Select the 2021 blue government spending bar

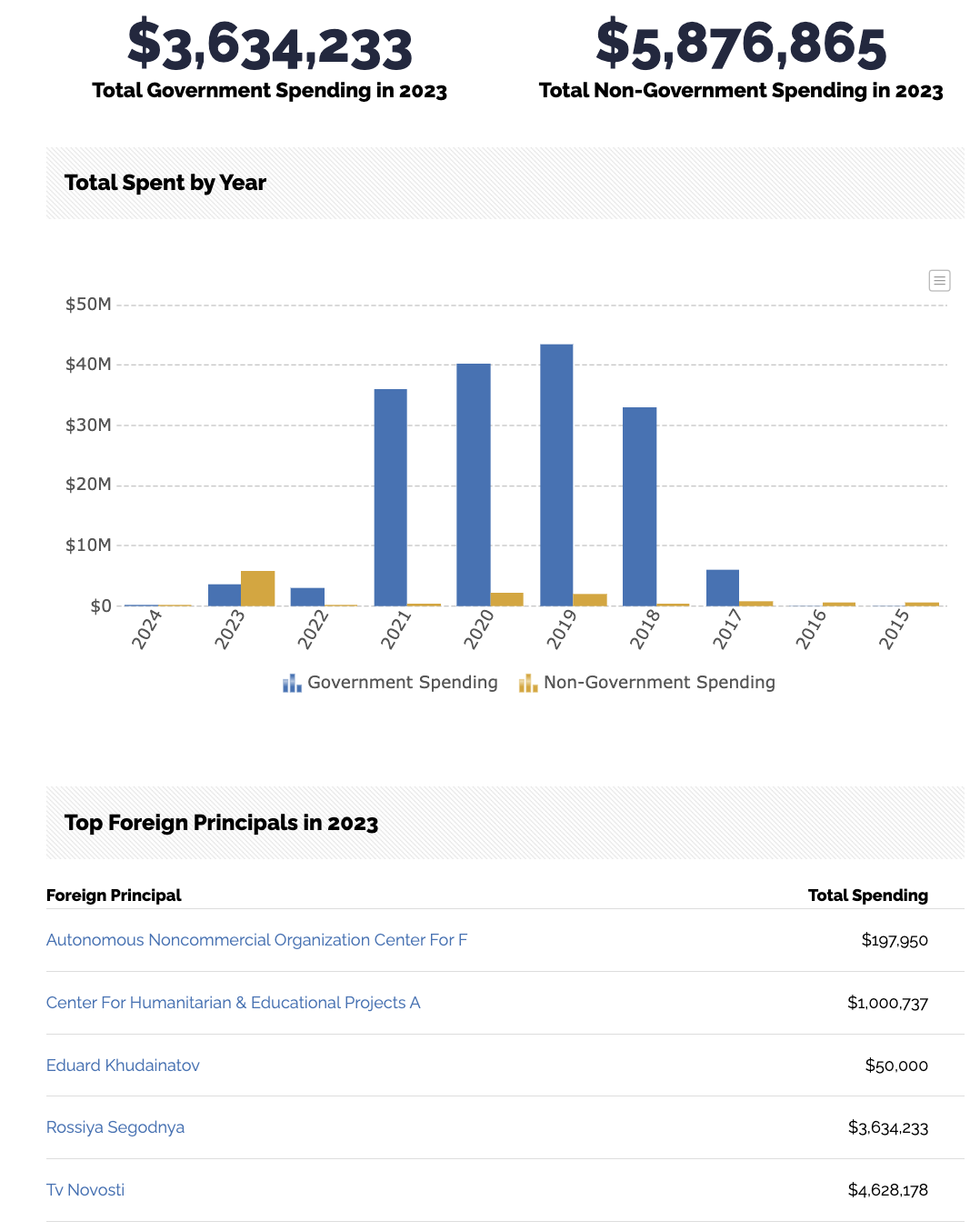(391, 497)
